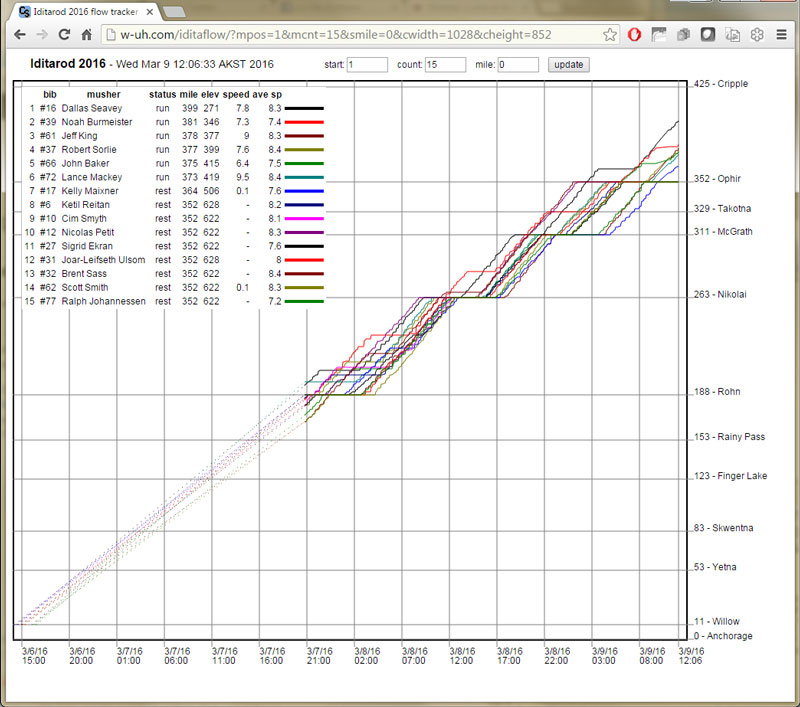Click the 311 - McGrath checkpoint label

click(x=723, y=232)
